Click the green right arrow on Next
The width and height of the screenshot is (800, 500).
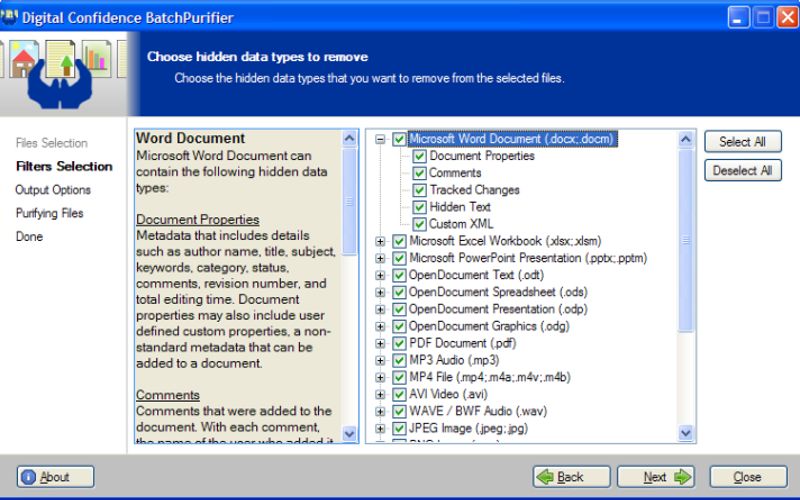[x=683, y=477]
